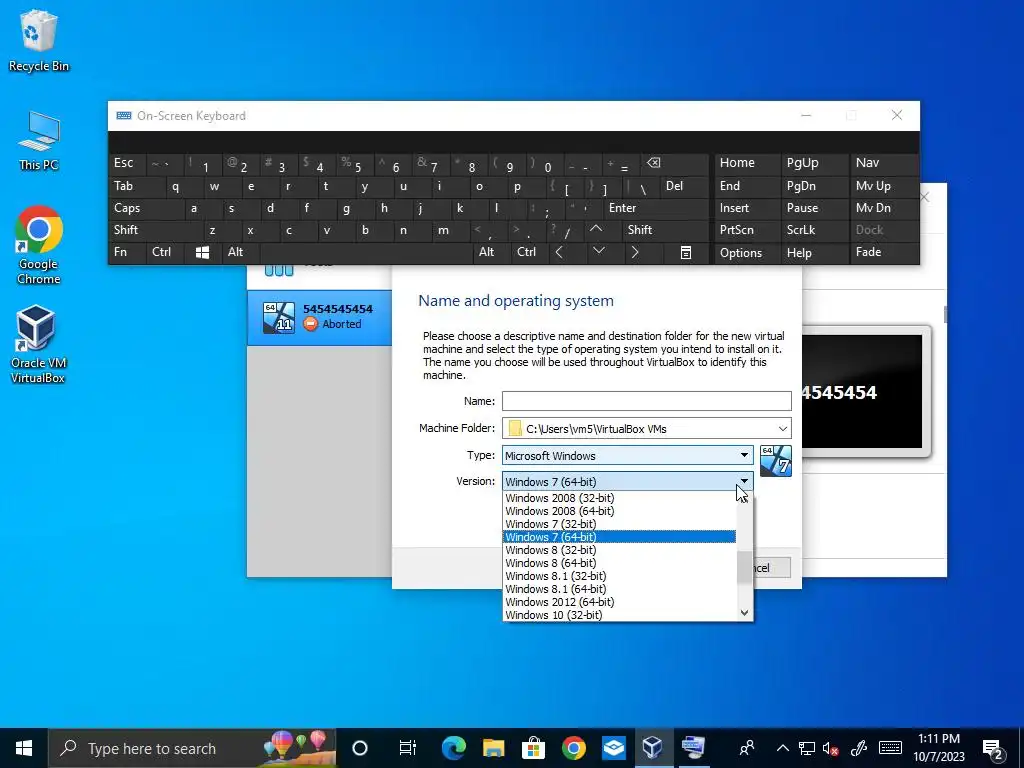Click the Nav key on On-Screen Keyboard
This screenshot has width=1024, height=768.
(882, 163)
